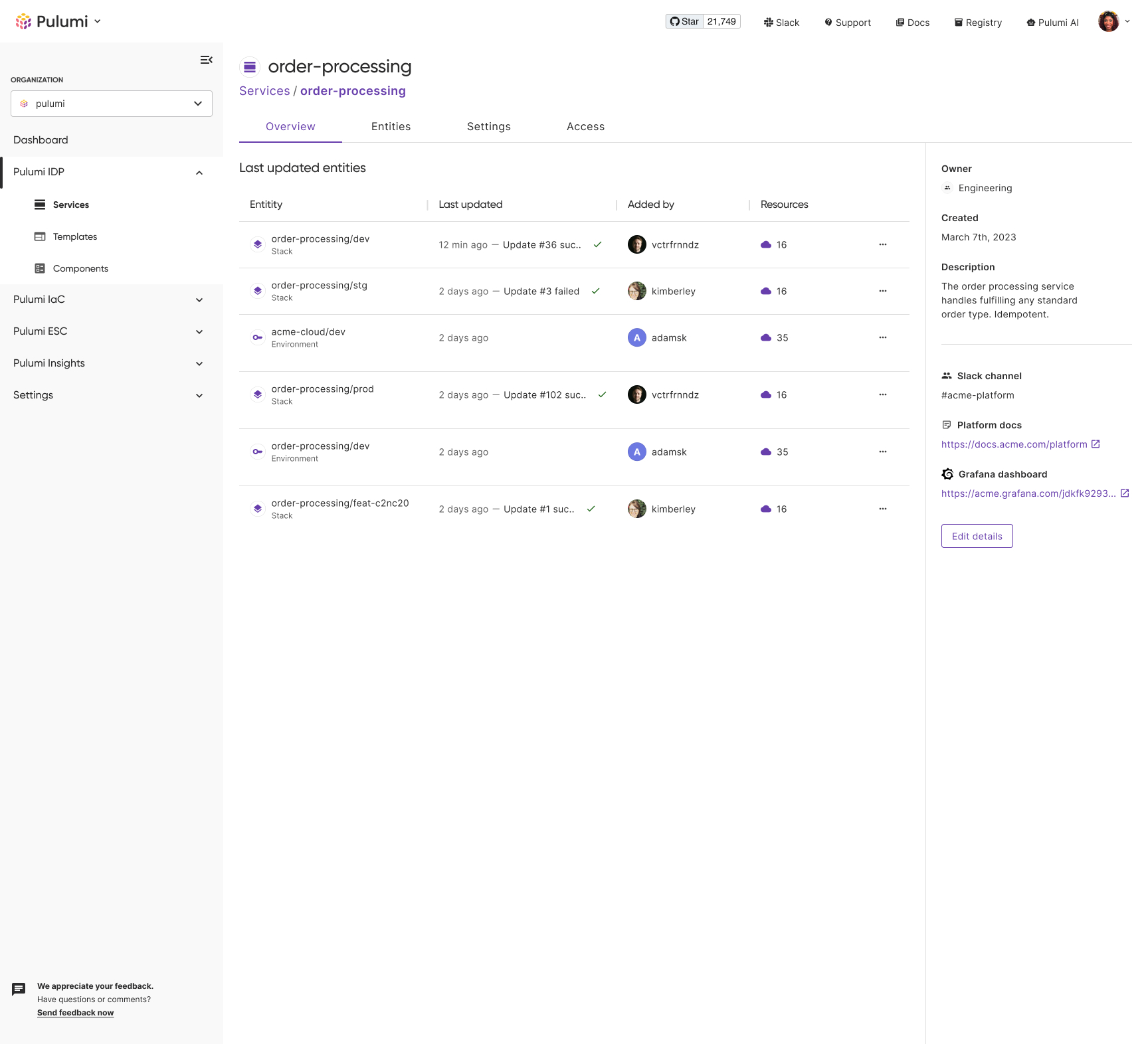Click cloud resources icon for order-processing/stg
The width and height of the screenshot is (1148, 1044).
tap(766, 291)
